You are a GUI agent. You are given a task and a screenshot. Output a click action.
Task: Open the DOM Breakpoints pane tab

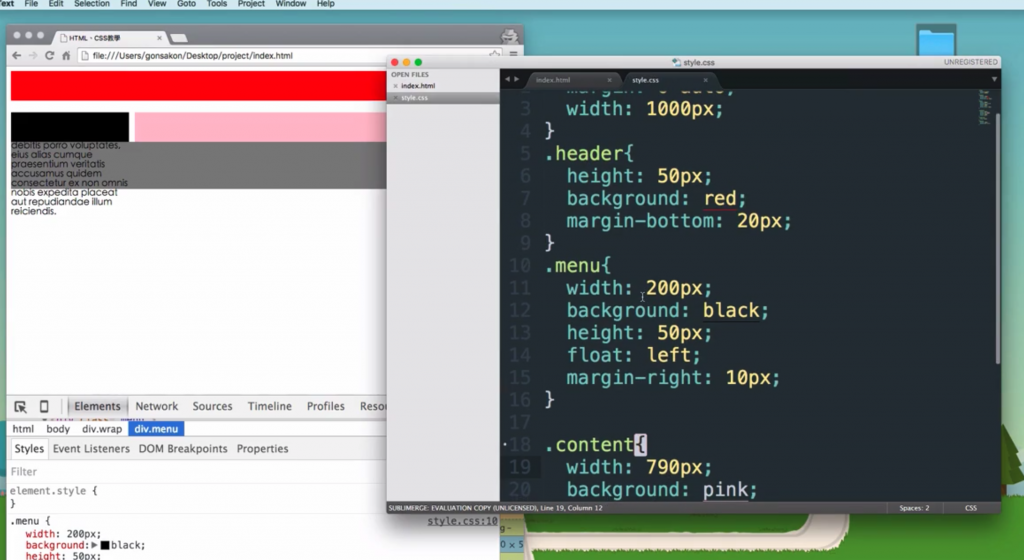(183, 448)
